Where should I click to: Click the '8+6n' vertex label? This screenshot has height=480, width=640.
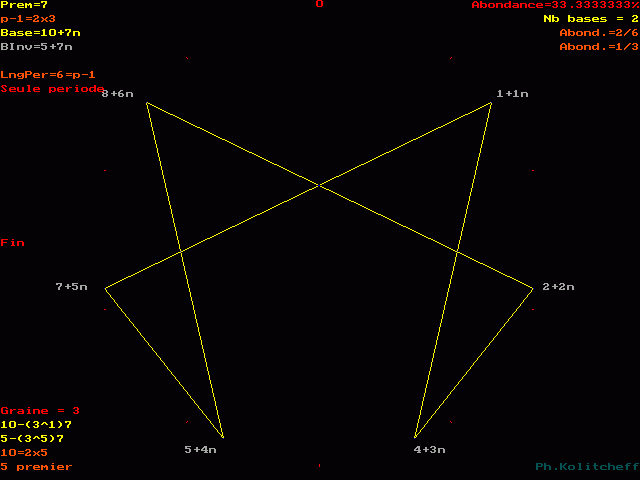(x=117, y=93)
